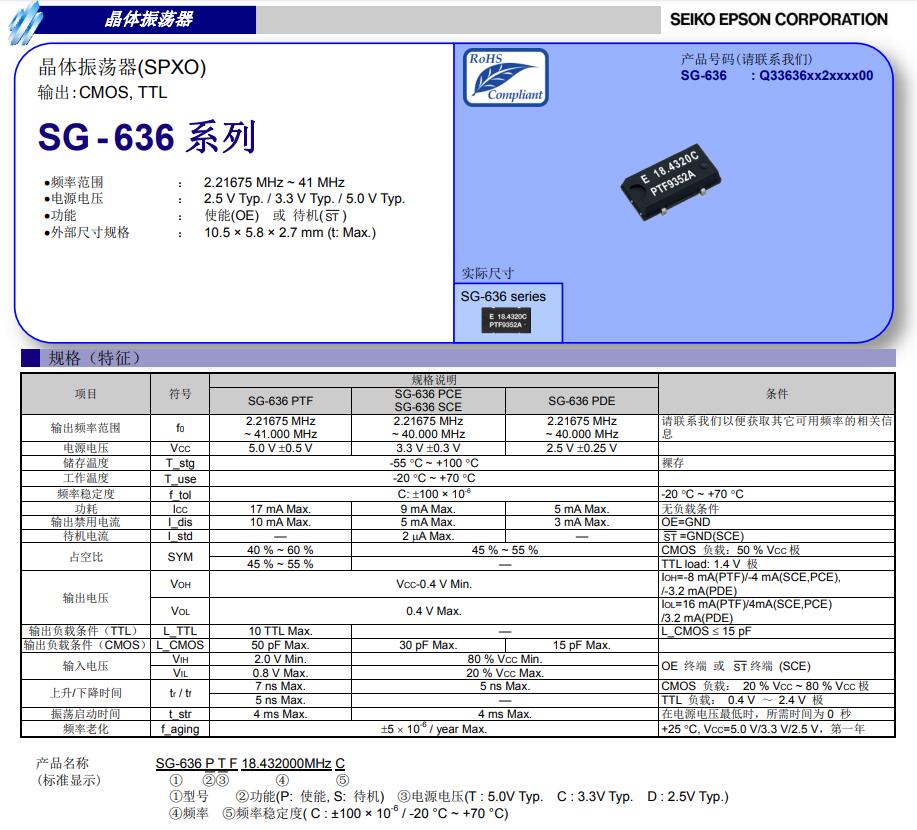Click the -55 °C ~ +100 °C storage temperature cell
The height and width of the screenshot is (830, 917).
pyautogui.click(x=434, y=463)
